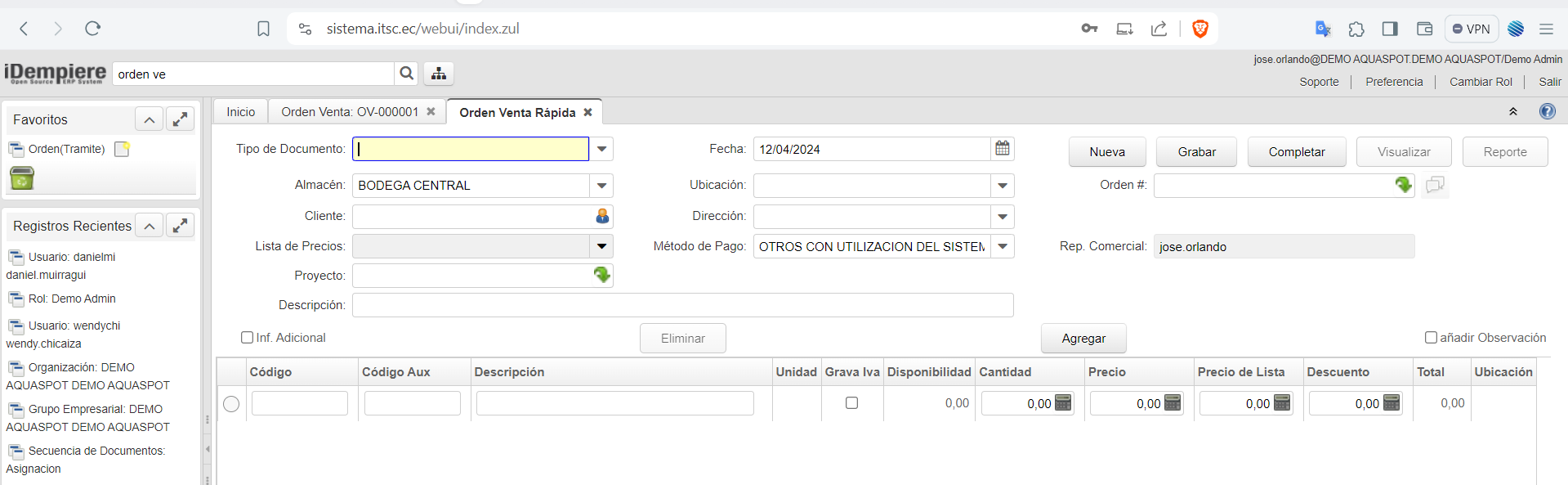Go to the Inicio tab

click(241, 112)
